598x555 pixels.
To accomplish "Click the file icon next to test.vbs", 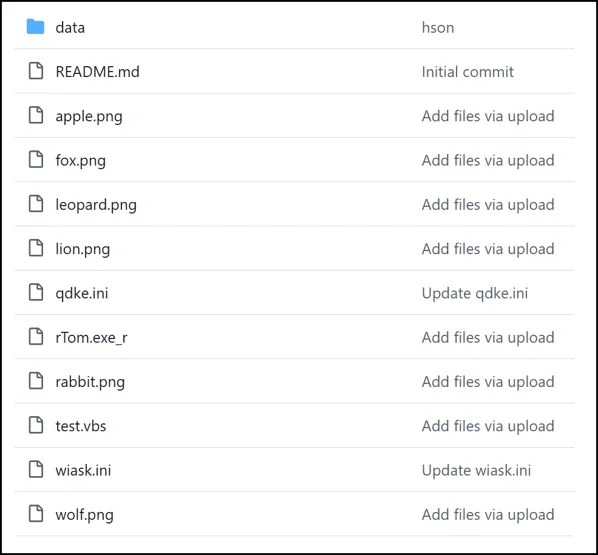I will [x=36, y=425].
